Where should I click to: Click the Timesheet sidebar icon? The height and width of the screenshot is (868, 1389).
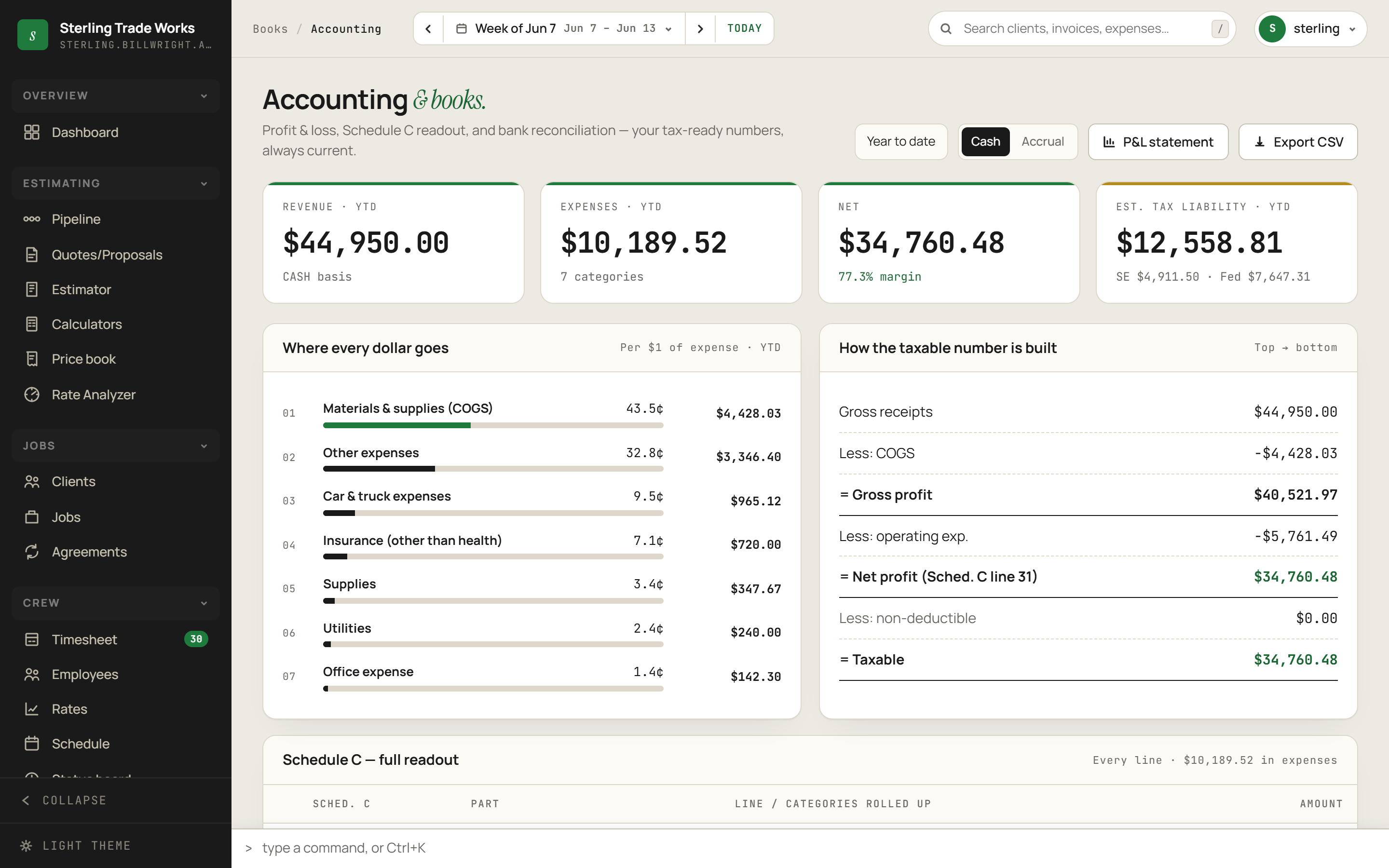(31, 639)
